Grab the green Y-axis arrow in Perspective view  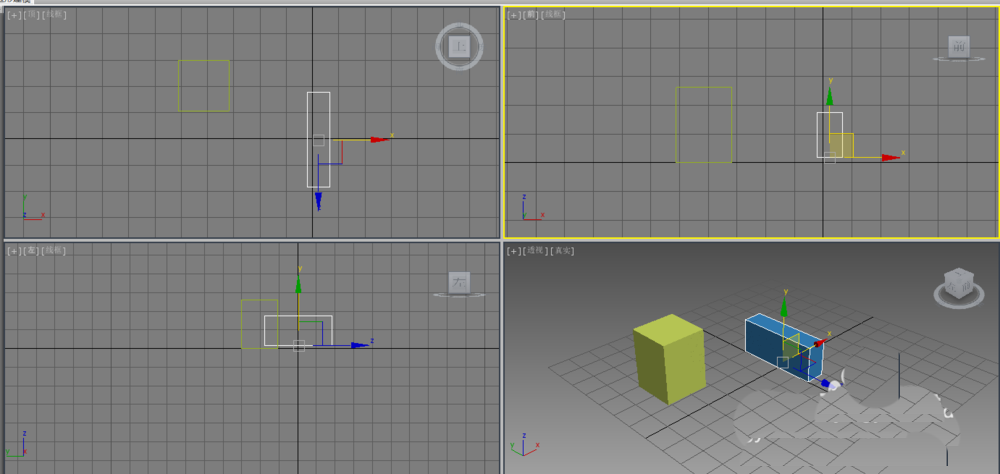click(784, 307)
